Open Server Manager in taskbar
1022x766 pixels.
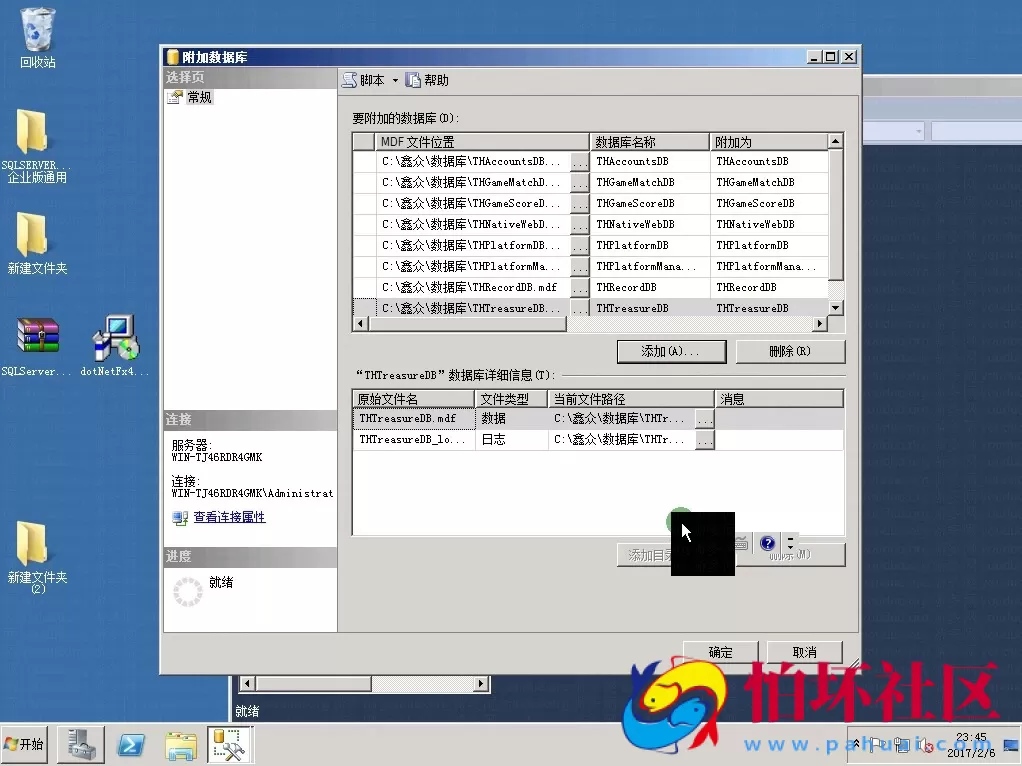(81, 744)
